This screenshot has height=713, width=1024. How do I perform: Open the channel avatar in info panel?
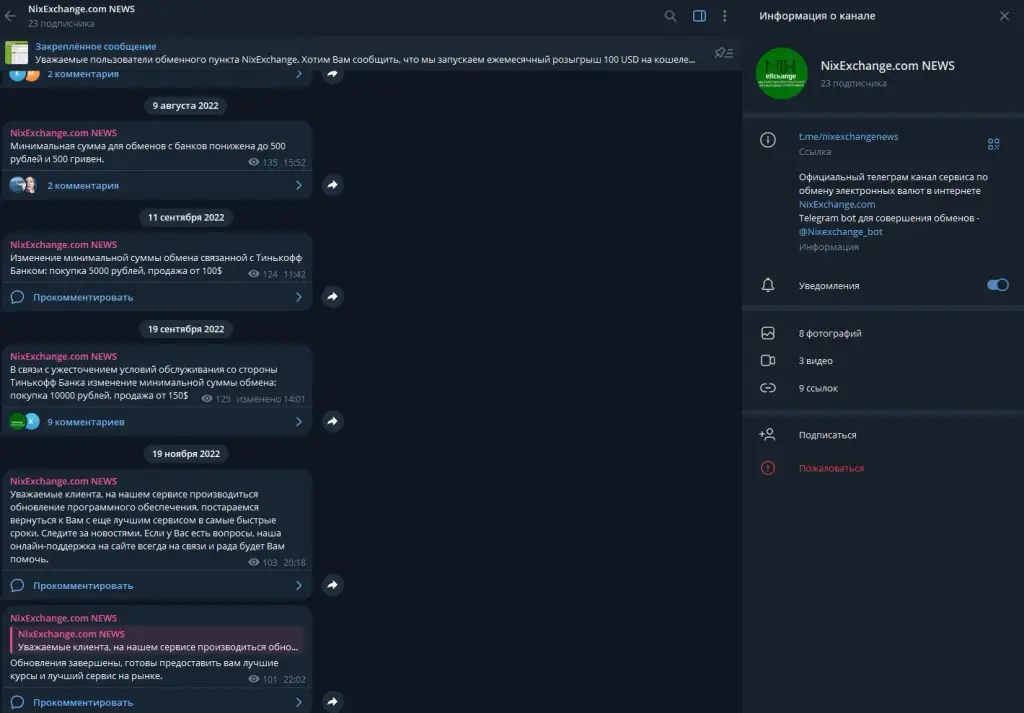(781, 73)
